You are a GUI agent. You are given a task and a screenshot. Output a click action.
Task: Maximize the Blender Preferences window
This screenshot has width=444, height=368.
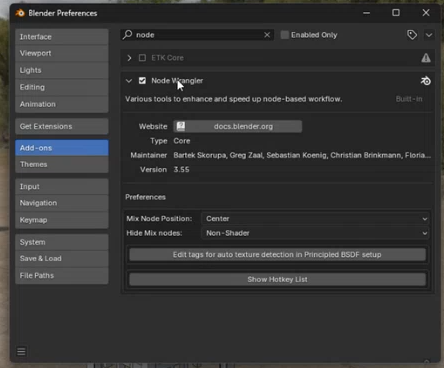pyautogui.click(x=396, y=13)
